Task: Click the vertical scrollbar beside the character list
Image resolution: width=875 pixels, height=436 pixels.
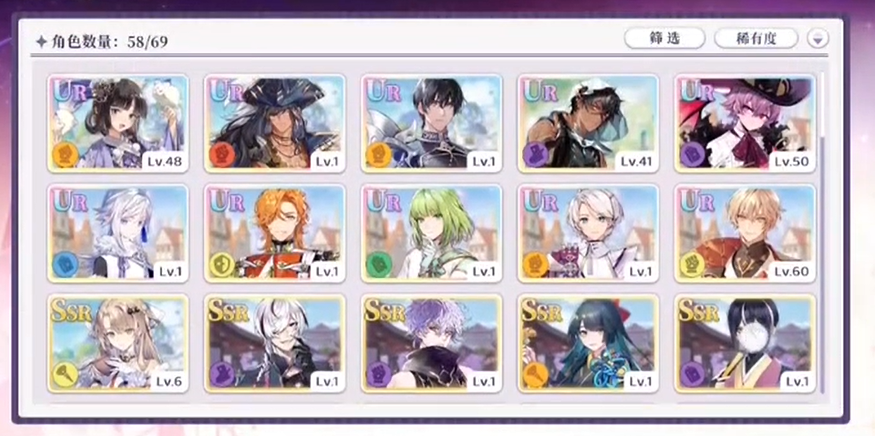Action: 823,234
